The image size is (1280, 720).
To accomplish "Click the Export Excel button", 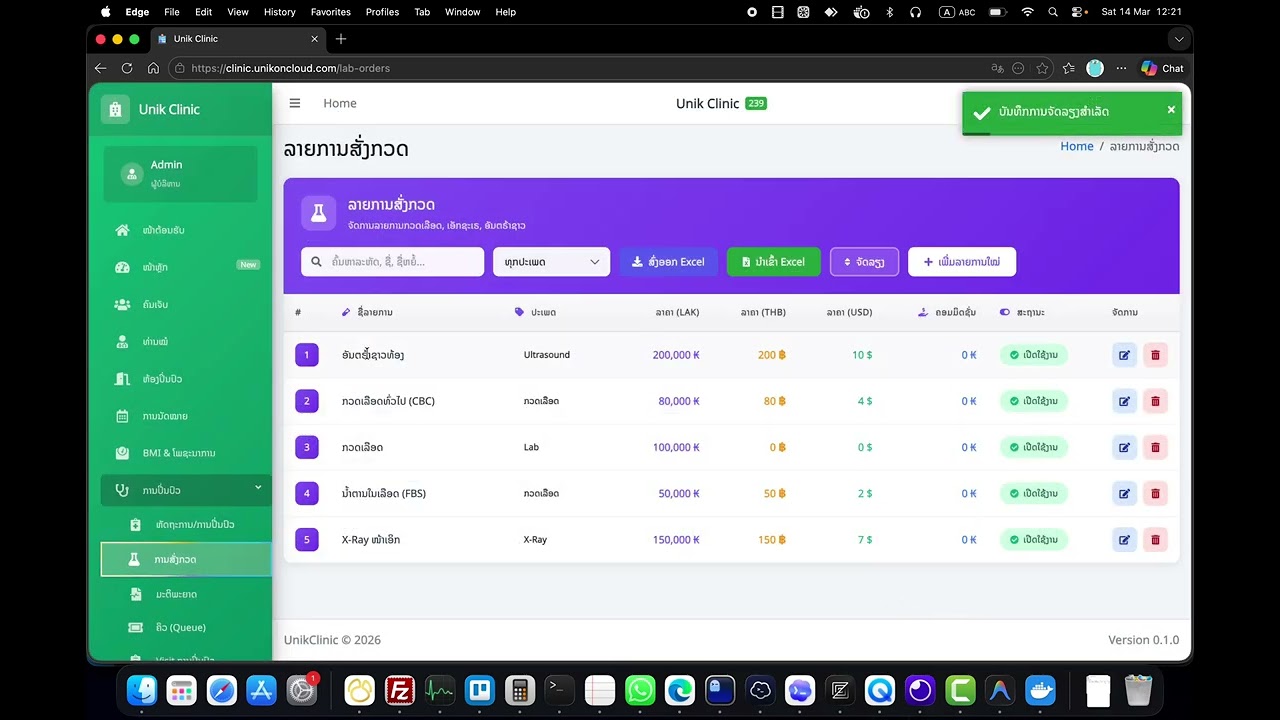I will coord(668,262).
